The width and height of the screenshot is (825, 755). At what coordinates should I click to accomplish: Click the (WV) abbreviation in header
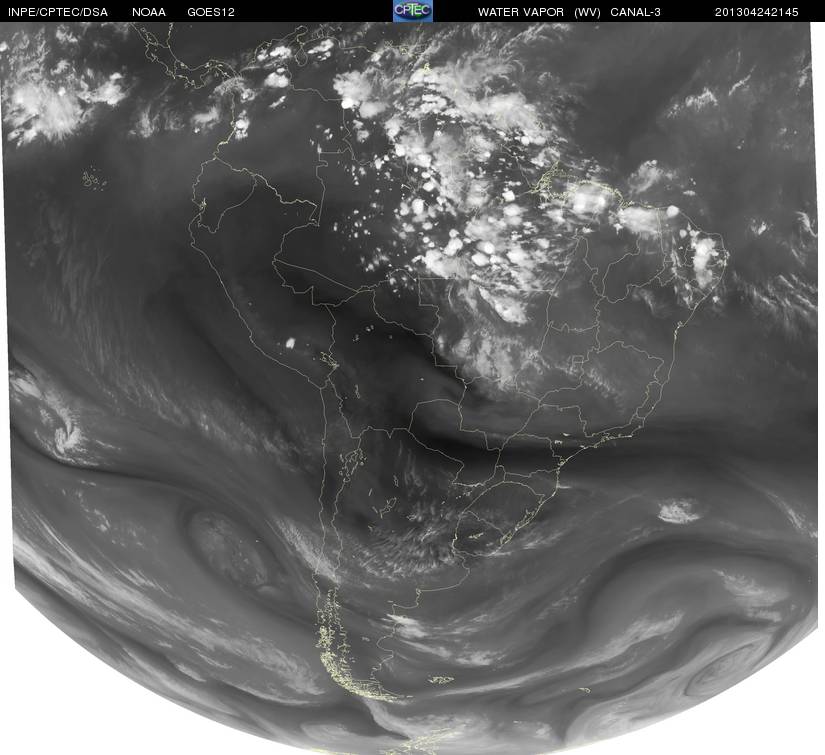click(x=587, y=12)
